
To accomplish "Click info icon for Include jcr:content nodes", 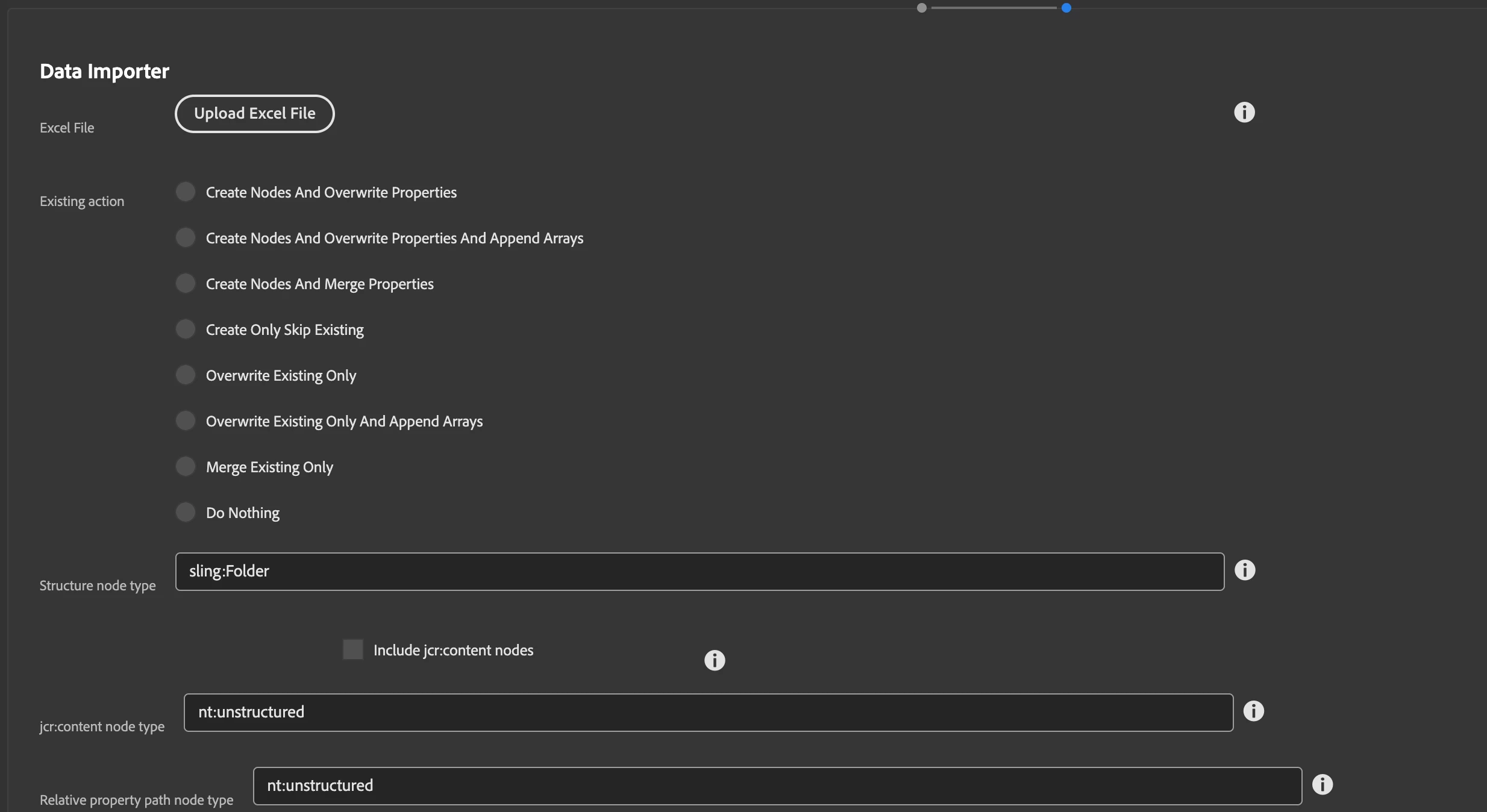I will point(715,660).
